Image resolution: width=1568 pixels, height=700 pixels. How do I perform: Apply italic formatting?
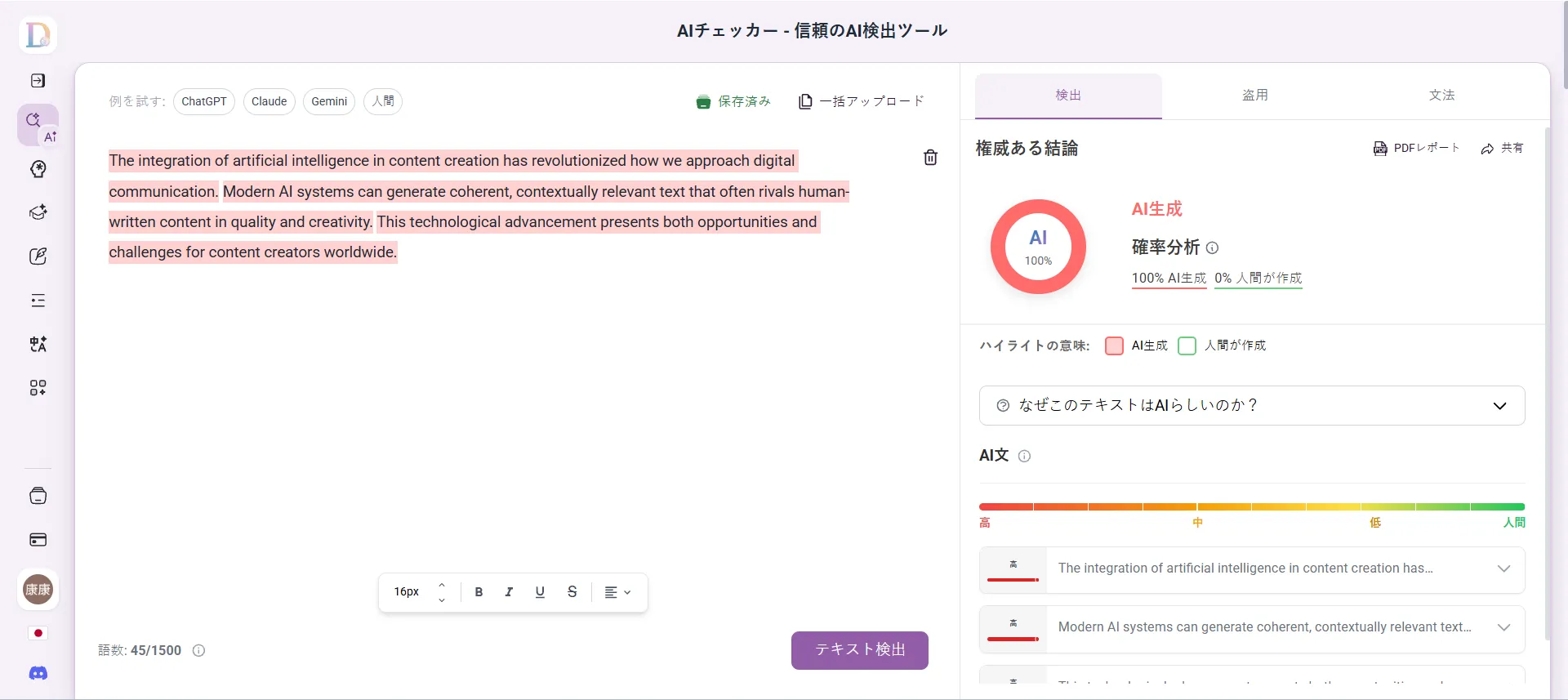point(509,592)
